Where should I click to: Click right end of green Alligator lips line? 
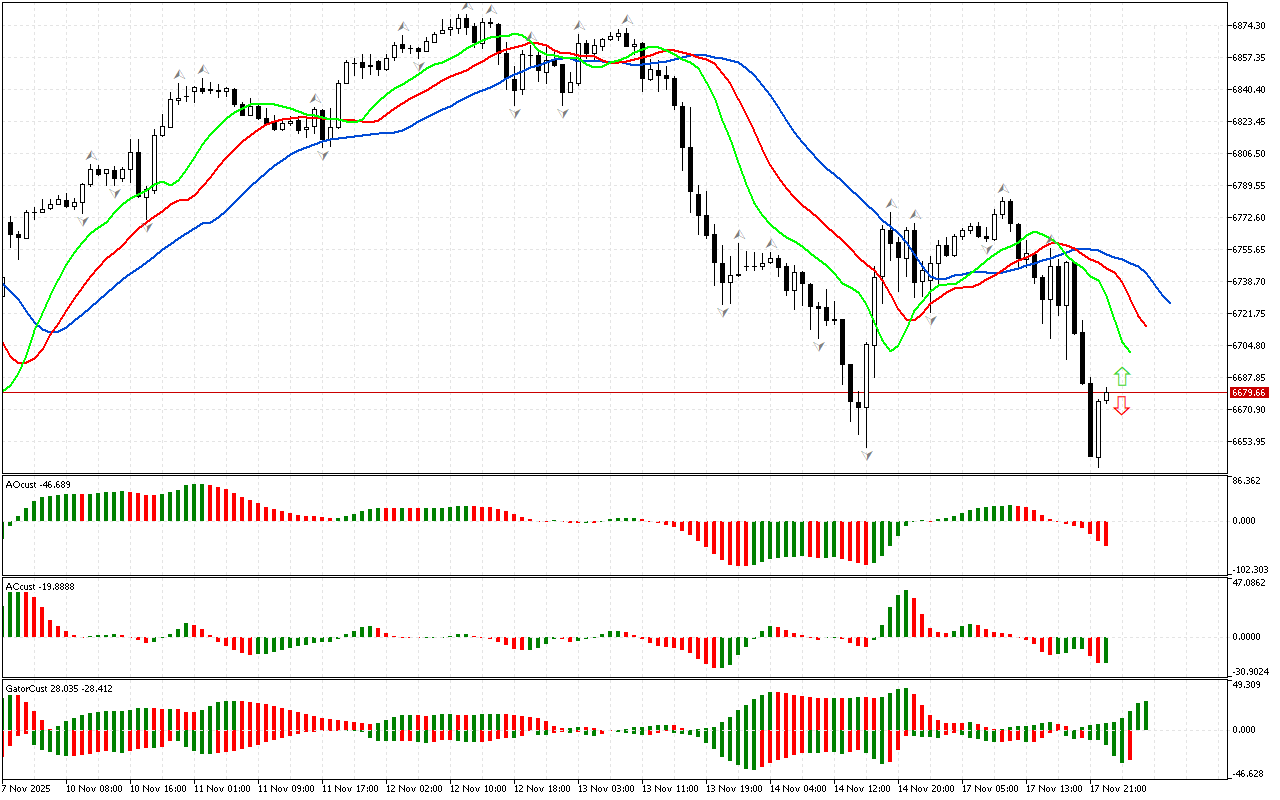point(1129,351)
